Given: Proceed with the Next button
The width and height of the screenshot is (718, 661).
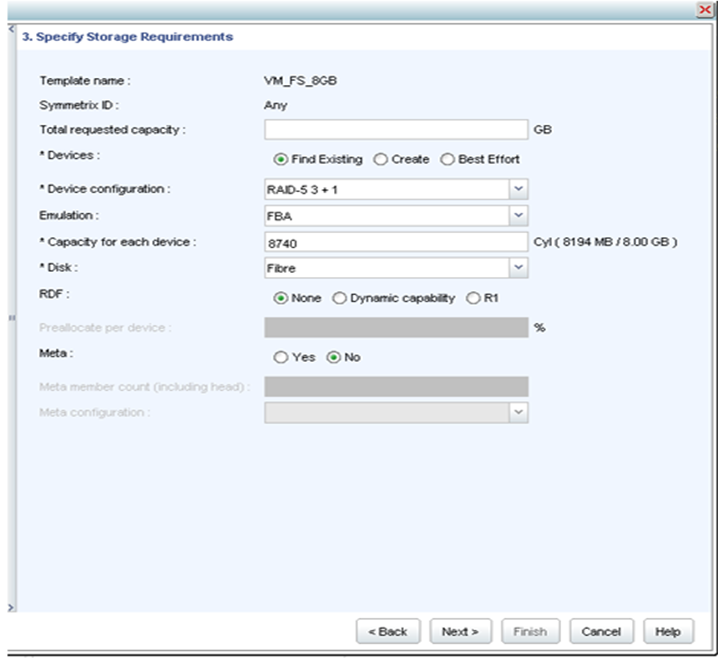Looking at the screenshot, I should coord(460,632).
